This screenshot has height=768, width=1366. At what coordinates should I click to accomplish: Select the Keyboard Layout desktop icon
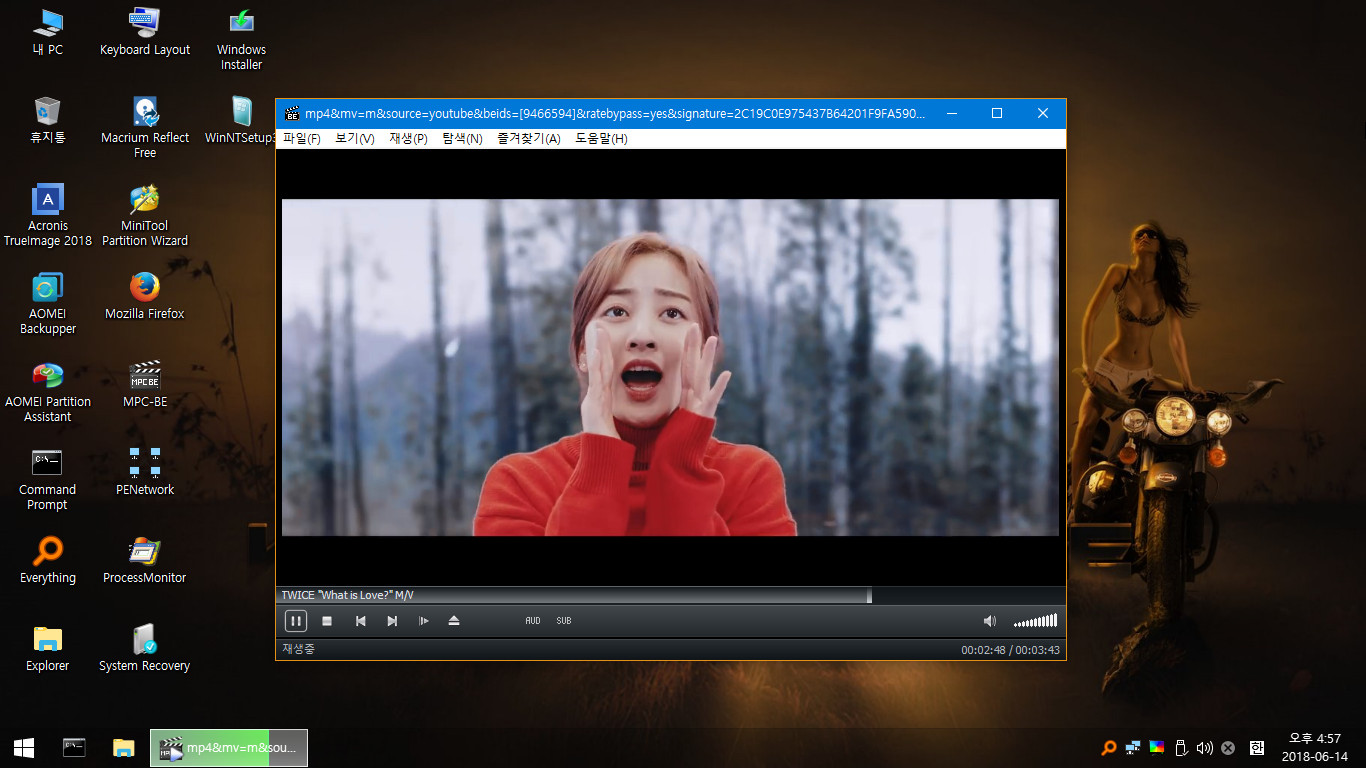[x=145, y=32]
